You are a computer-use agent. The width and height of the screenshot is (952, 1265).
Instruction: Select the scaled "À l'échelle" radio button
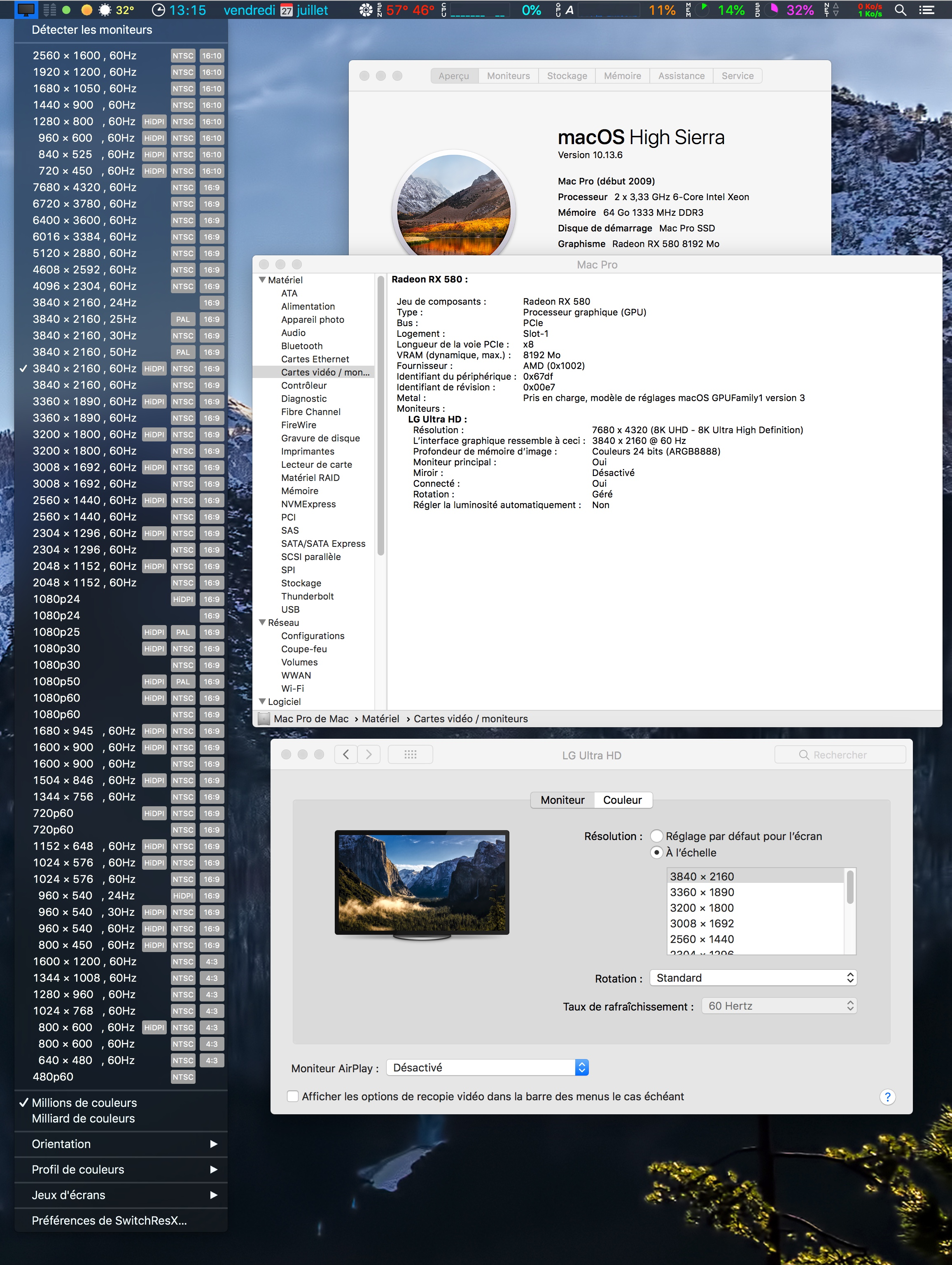(656, 853)
